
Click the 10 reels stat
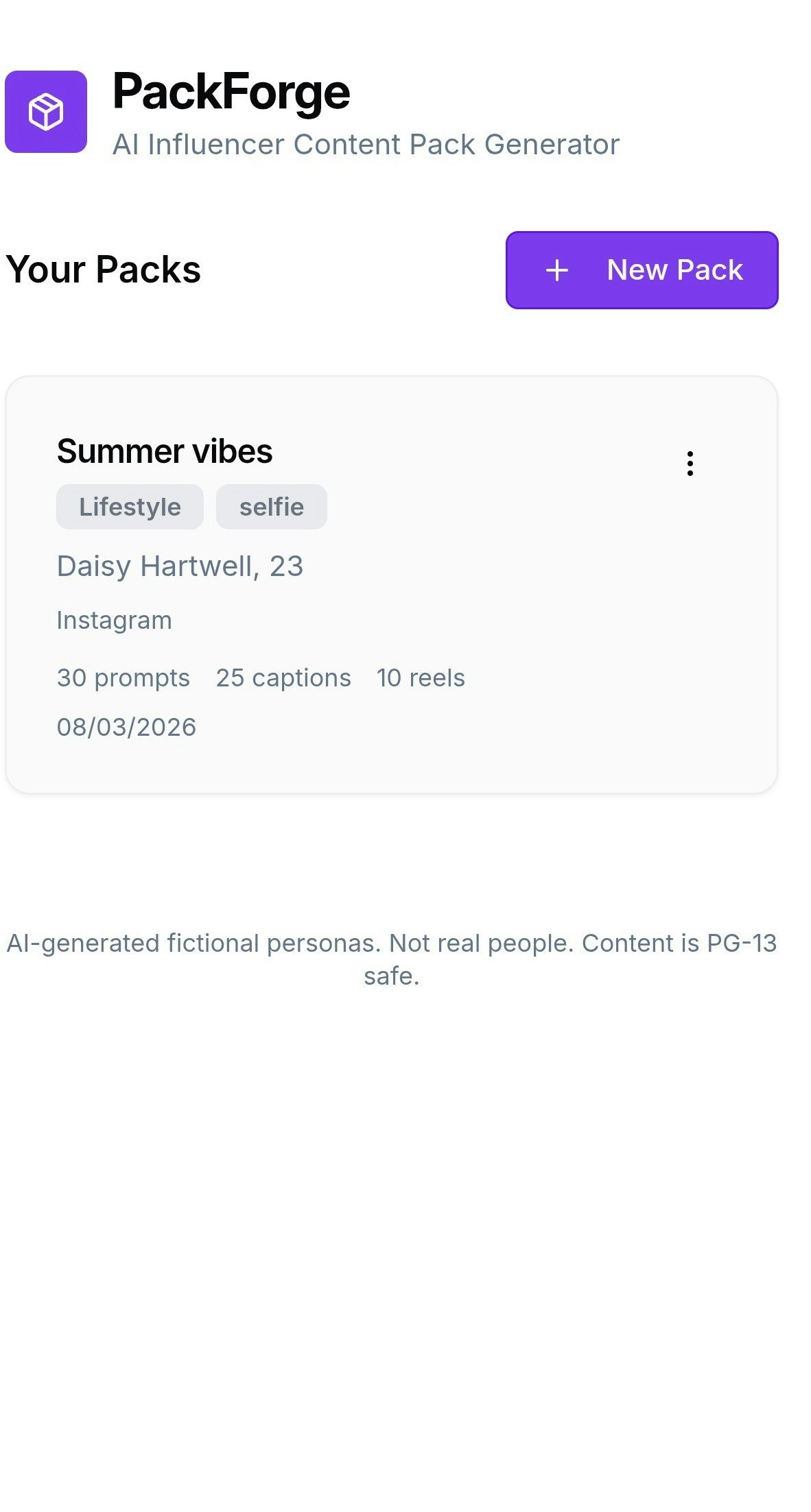coord(421,677)
